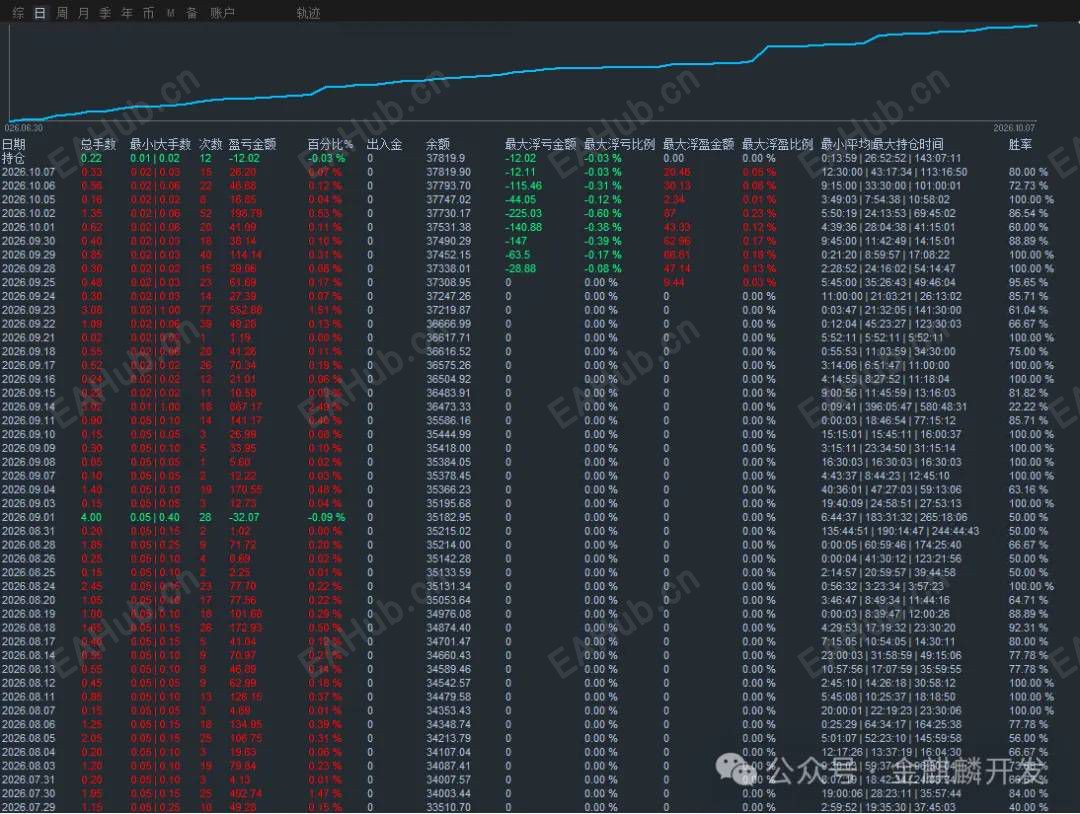Click the 胜率 win rate column header
This screenshot has height=814, width=1080.
(x=1020, y=144)
